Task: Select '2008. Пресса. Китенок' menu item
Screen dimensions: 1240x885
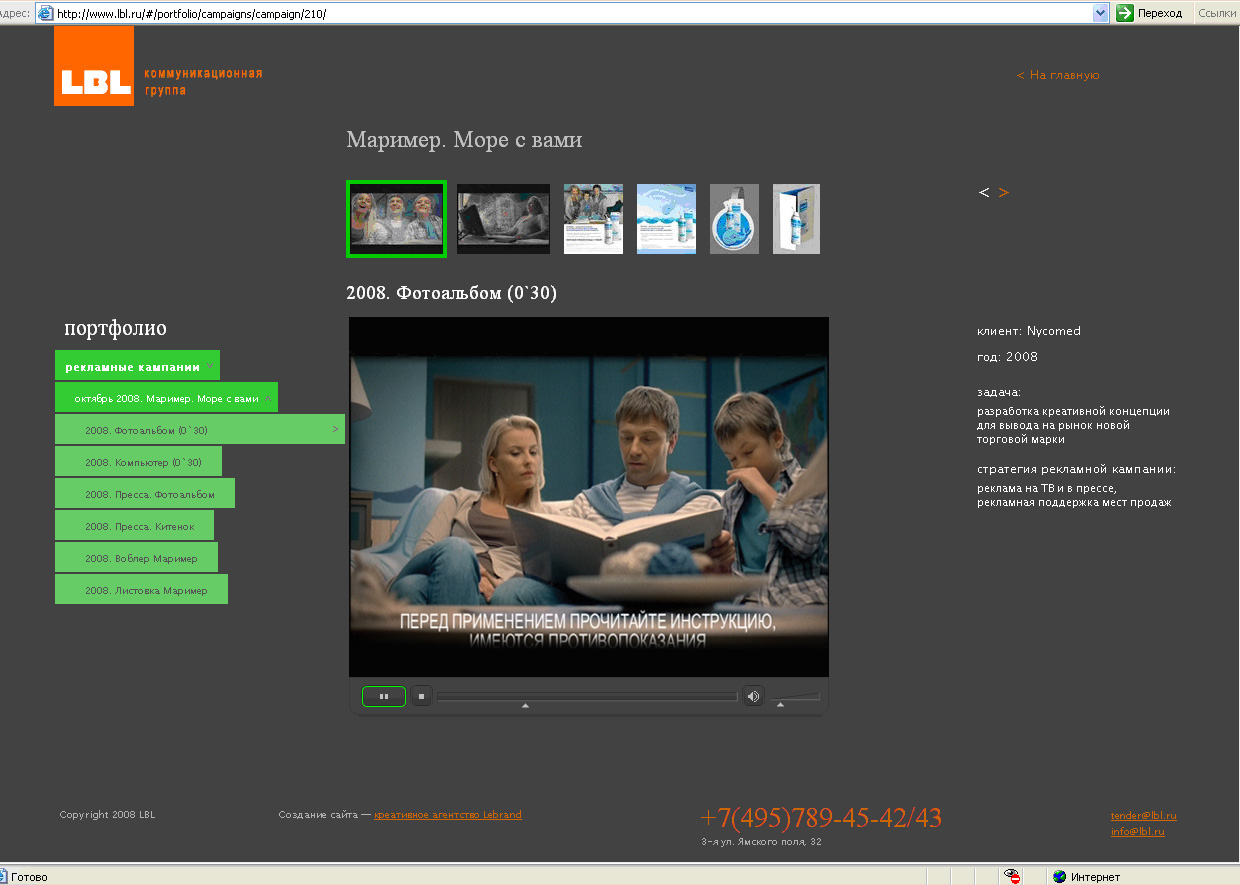Action: 134,526
